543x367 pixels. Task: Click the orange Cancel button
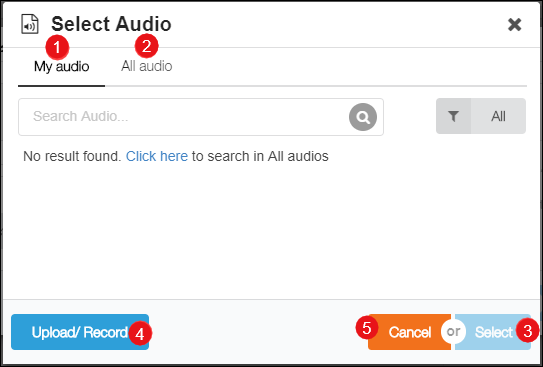point(410,332)
